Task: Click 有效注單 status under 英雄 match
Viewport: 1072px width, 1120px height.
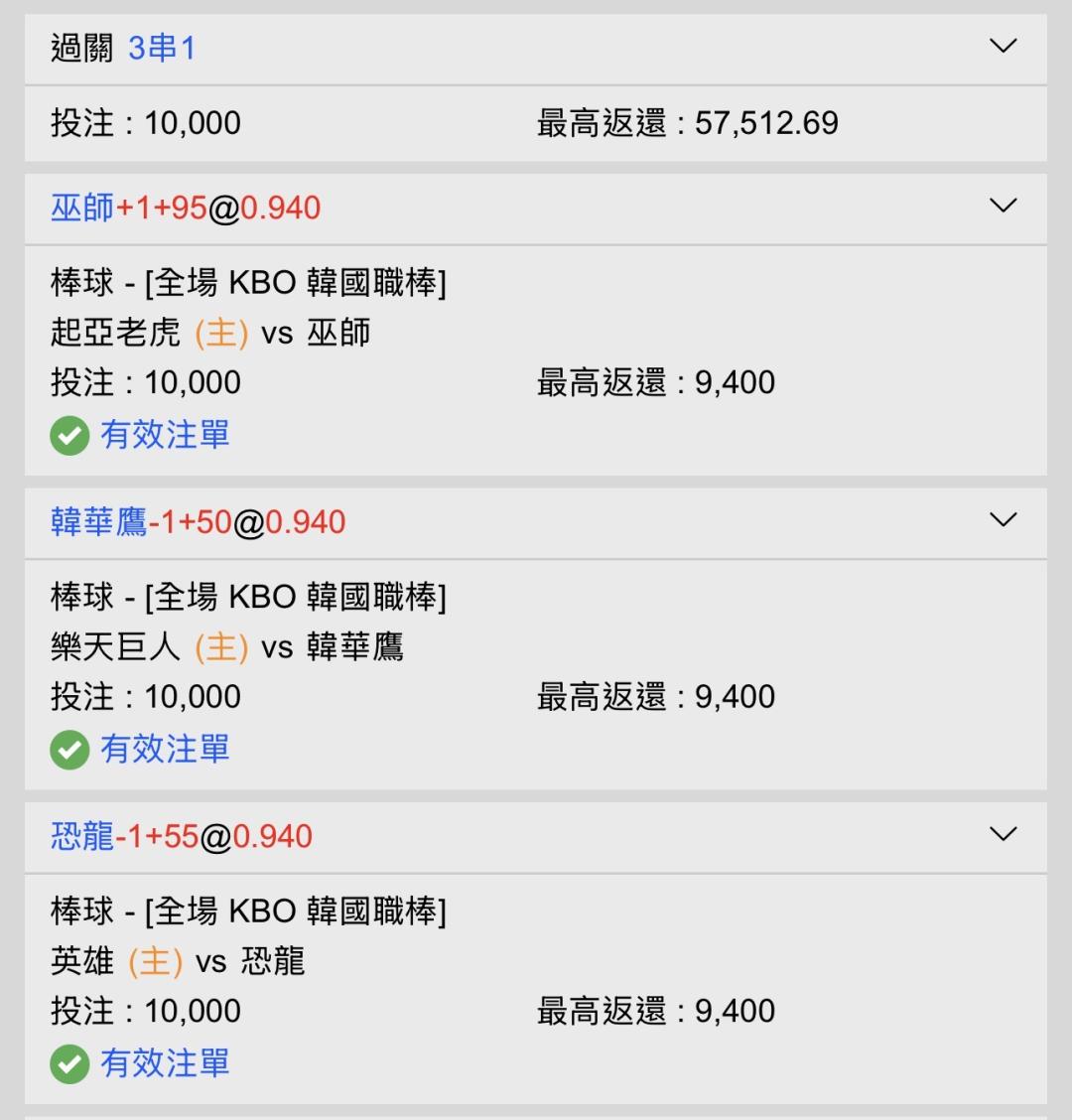Action: (x=165, y=1063)
